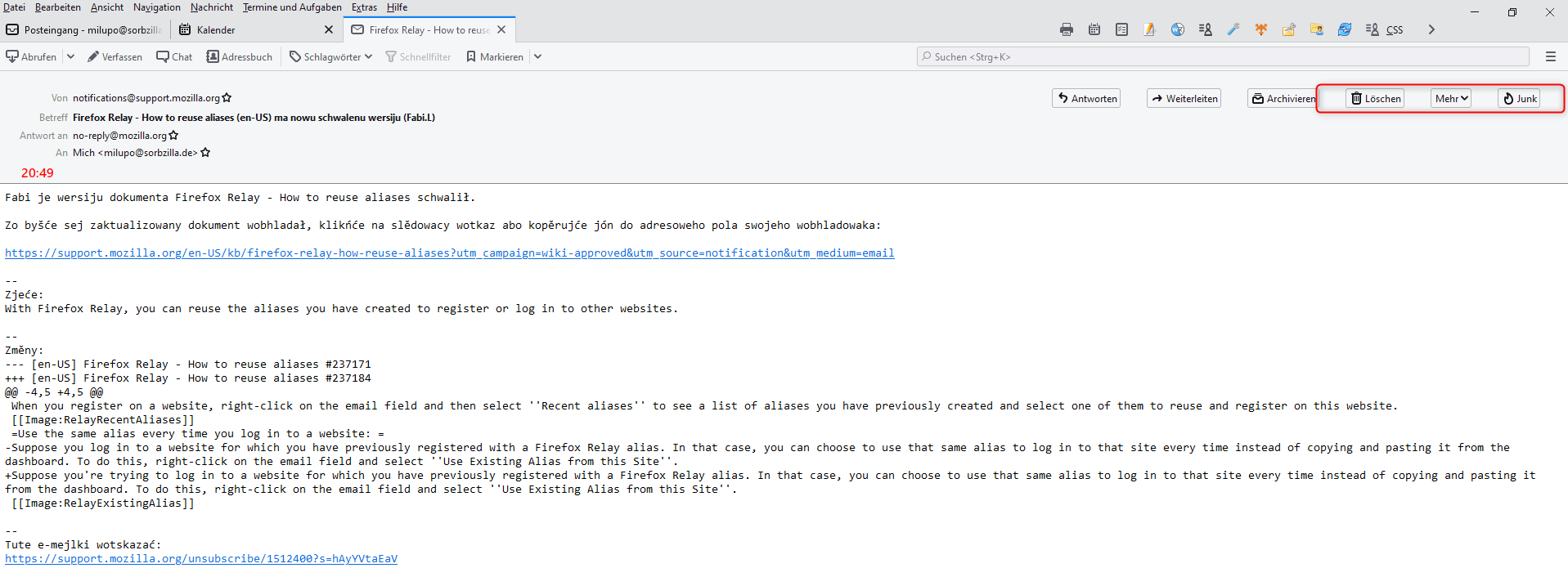
Task: Switch to the Posteingang tab
Action: pyautogui.click(x=85, y=29)
